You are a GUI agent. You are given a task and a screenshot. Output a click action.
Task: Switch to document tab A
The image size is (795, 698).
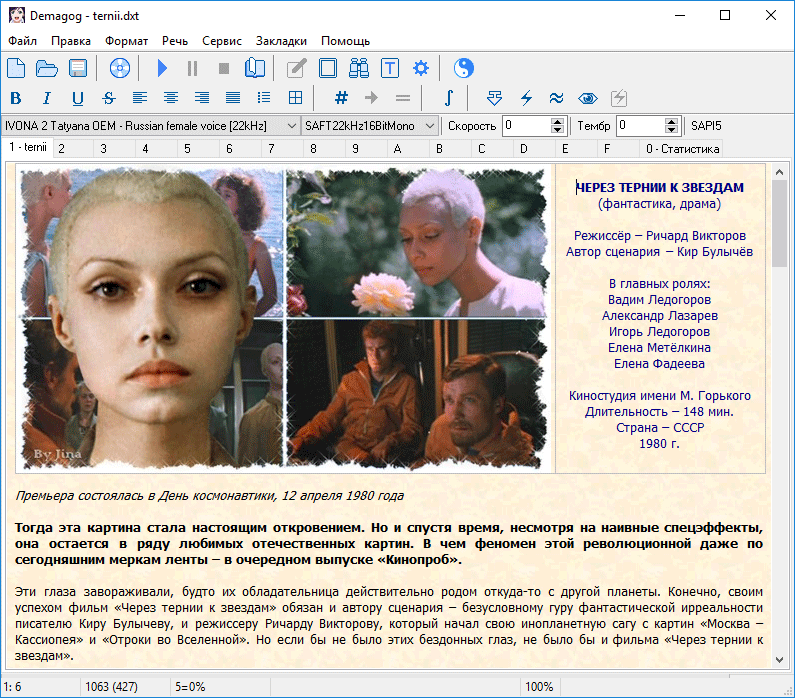[x=408, y=149]
